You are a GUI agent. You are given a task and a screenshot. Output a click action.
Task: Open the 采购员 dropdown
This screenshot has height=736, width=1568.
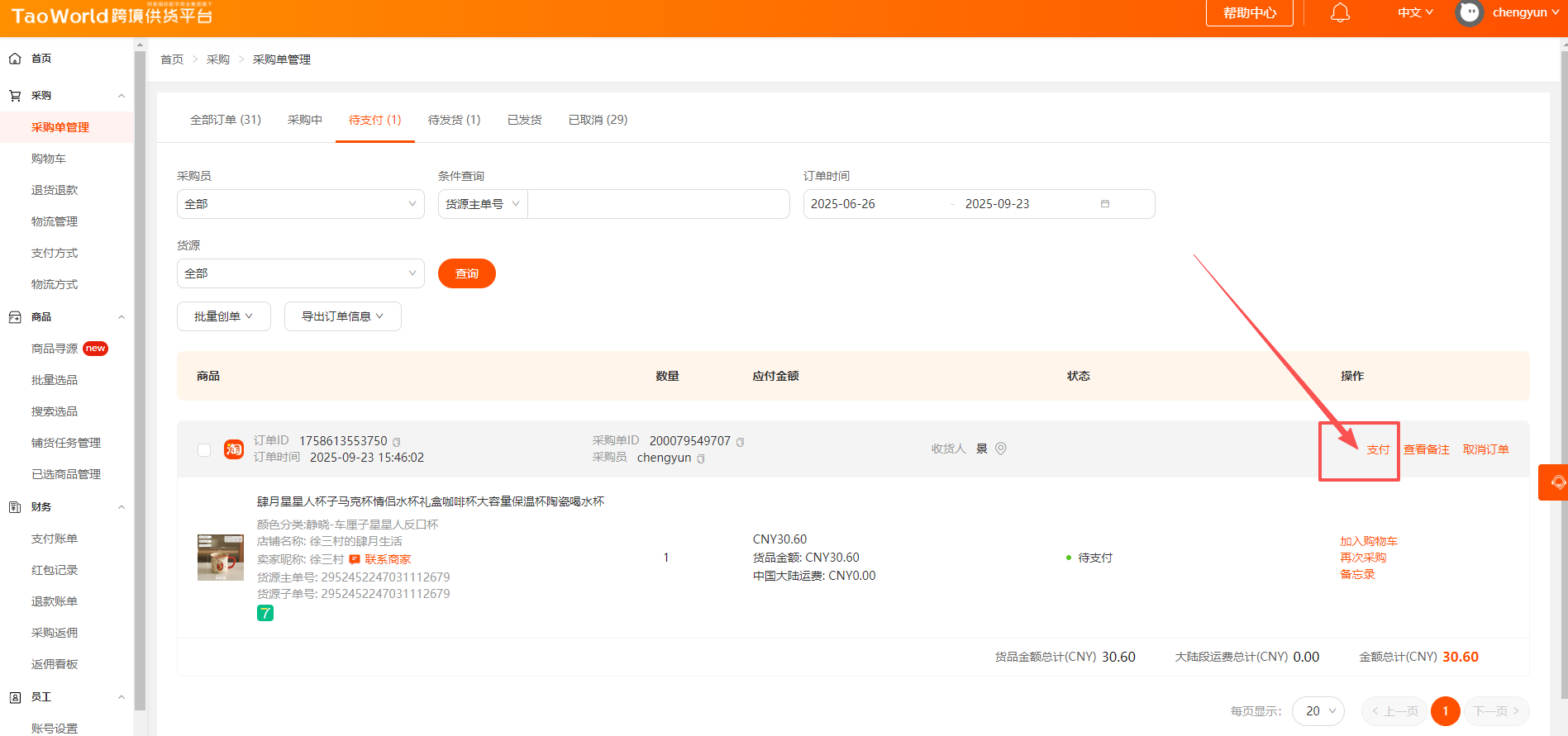coord(300,204)
